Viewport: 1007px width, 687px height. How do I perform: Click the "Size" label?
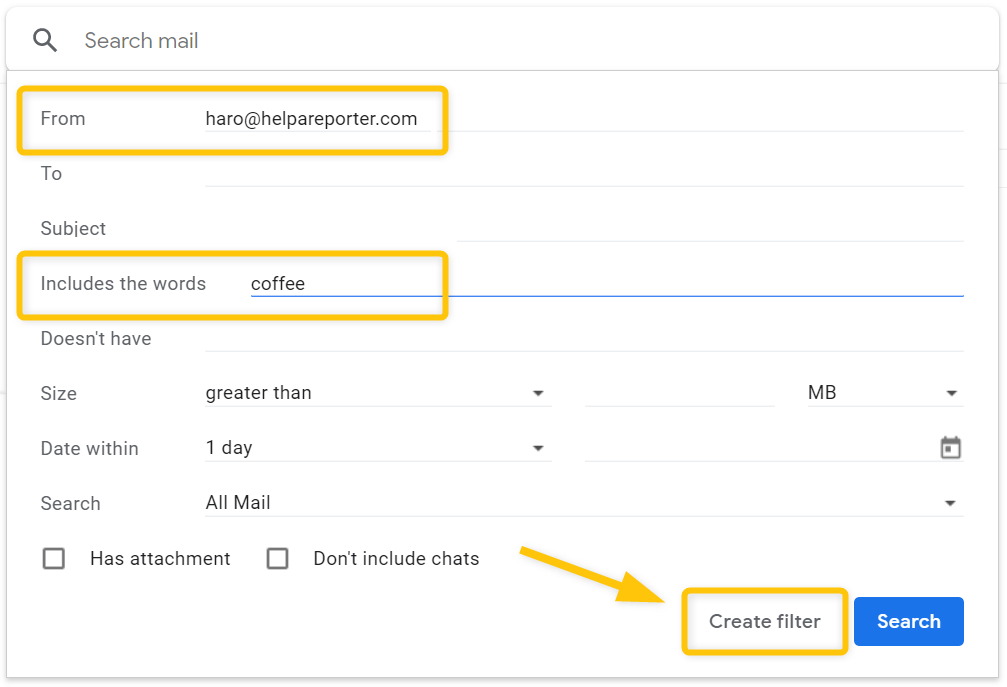pos(58,393)
